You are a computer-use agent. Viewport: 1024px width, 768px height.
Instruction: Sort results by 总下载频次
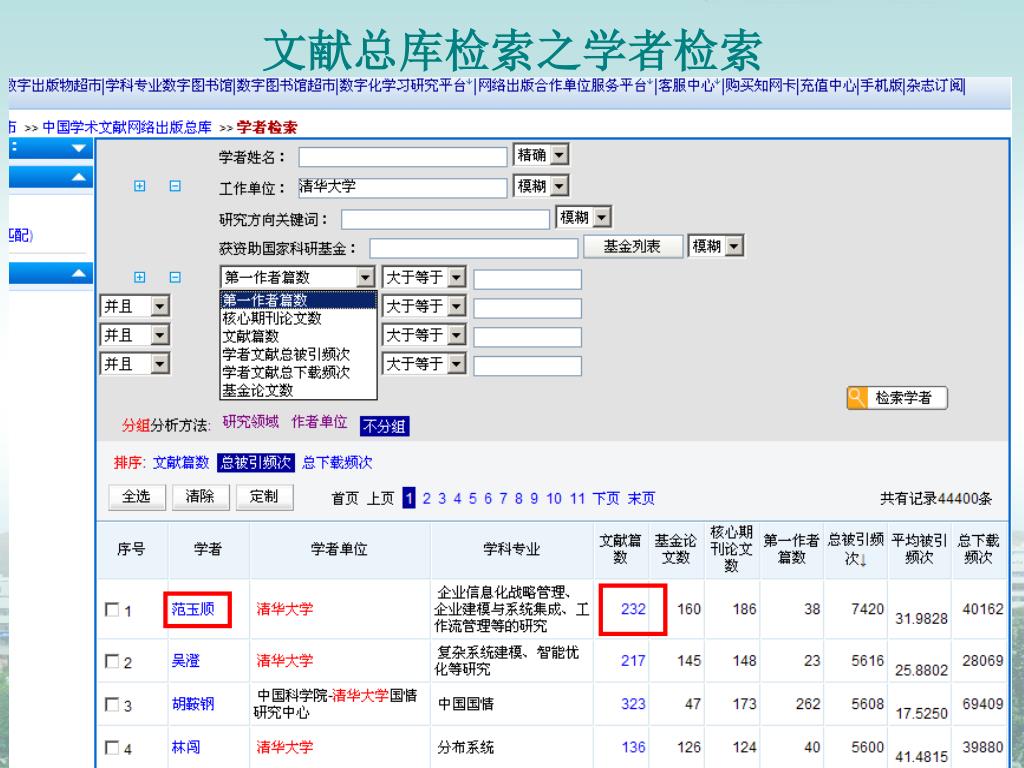(337, 462)
